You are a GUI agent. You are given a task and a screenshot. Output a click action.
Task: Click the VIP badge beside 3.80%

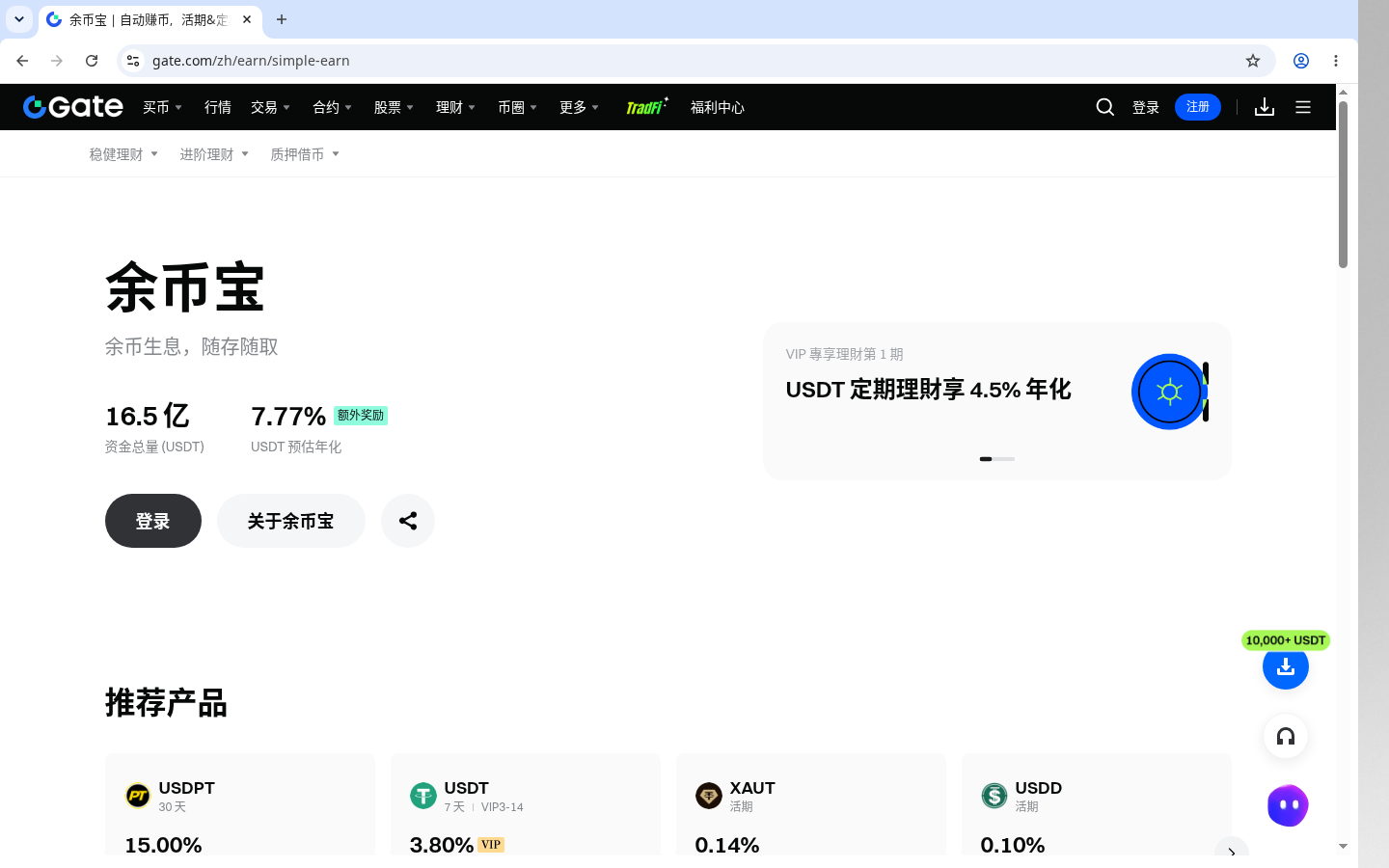tap(491, 845)
